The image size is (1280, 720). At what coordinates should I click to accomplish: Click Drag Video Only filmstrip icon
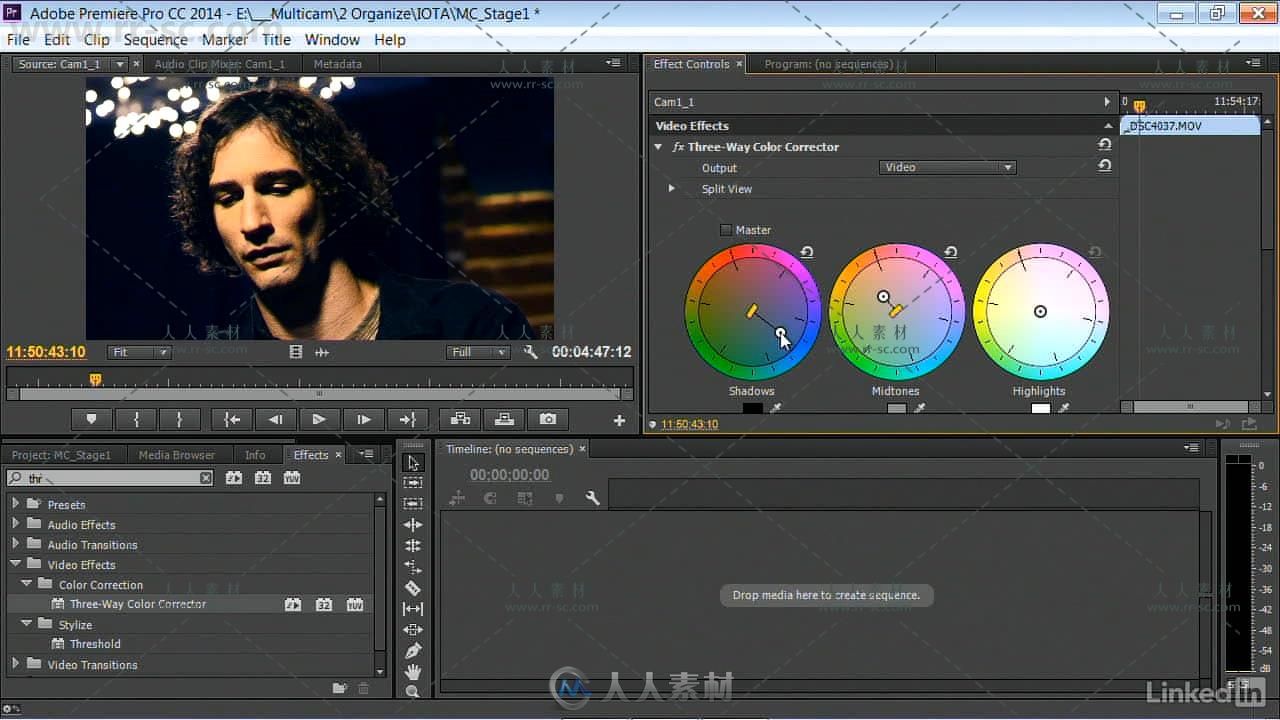[296, 352]
